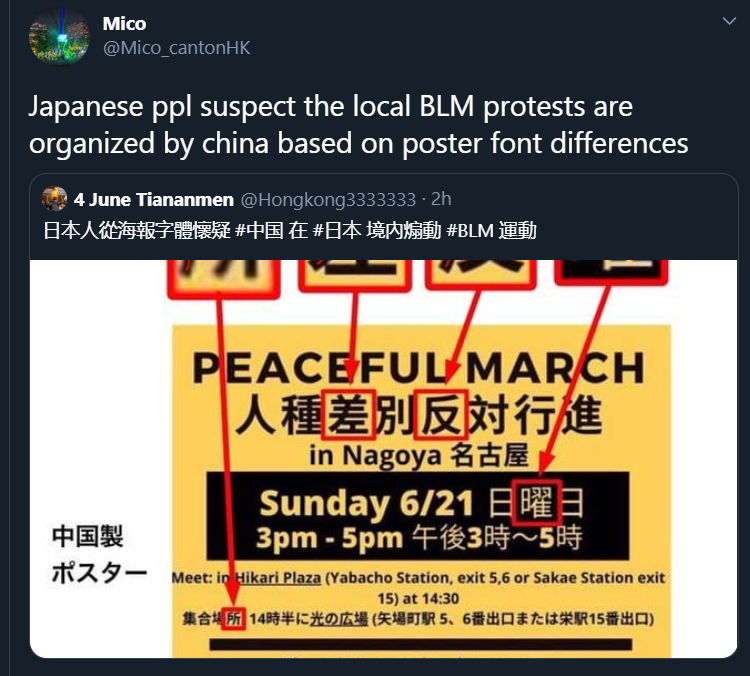This screenshot has width=750, height=676.
Task: Open Mico's profile avatar
Action: click(59, 36)
